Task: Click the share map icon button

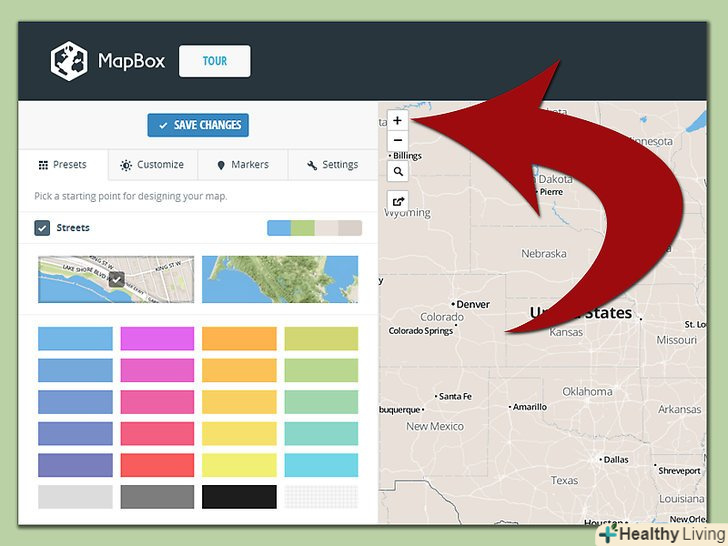Action: (x=398, y=201)
